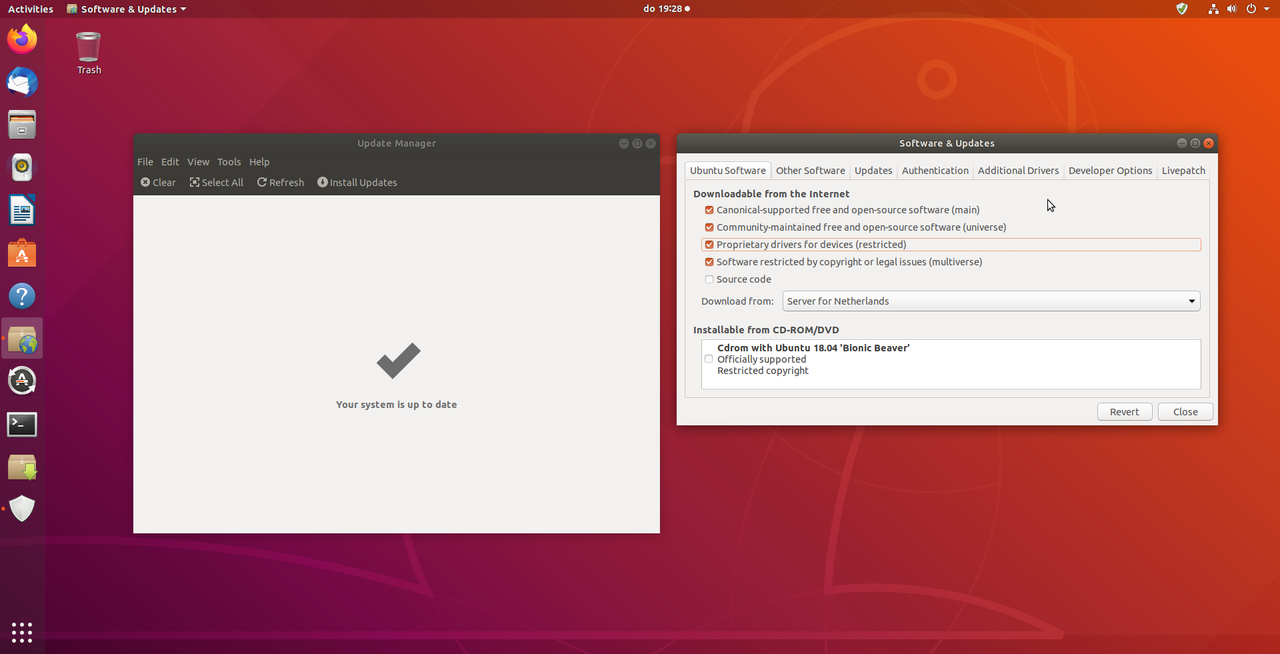Launch LibreOffice Writer from the dock
Viewport: 1280px width, 654px height.
click(x=22, y=210)
